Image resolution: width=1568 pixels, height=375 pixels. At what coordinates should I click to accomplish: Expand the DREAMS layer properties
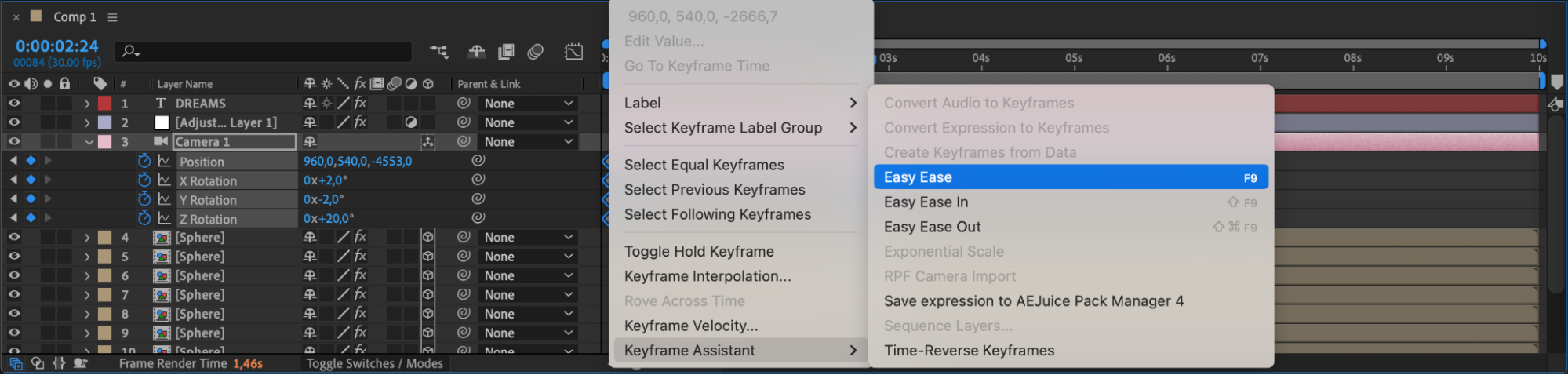coord(87,104)
